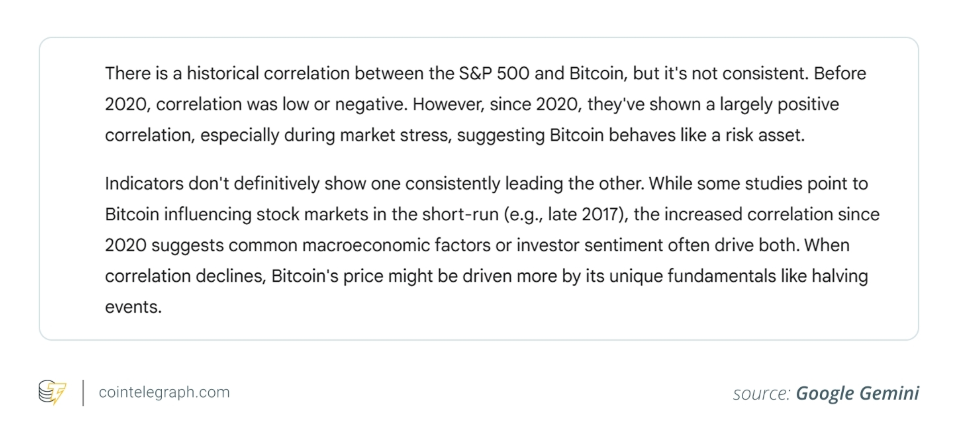Click the vertical divider beside the Cointelegraph logo

click(83, 393)
